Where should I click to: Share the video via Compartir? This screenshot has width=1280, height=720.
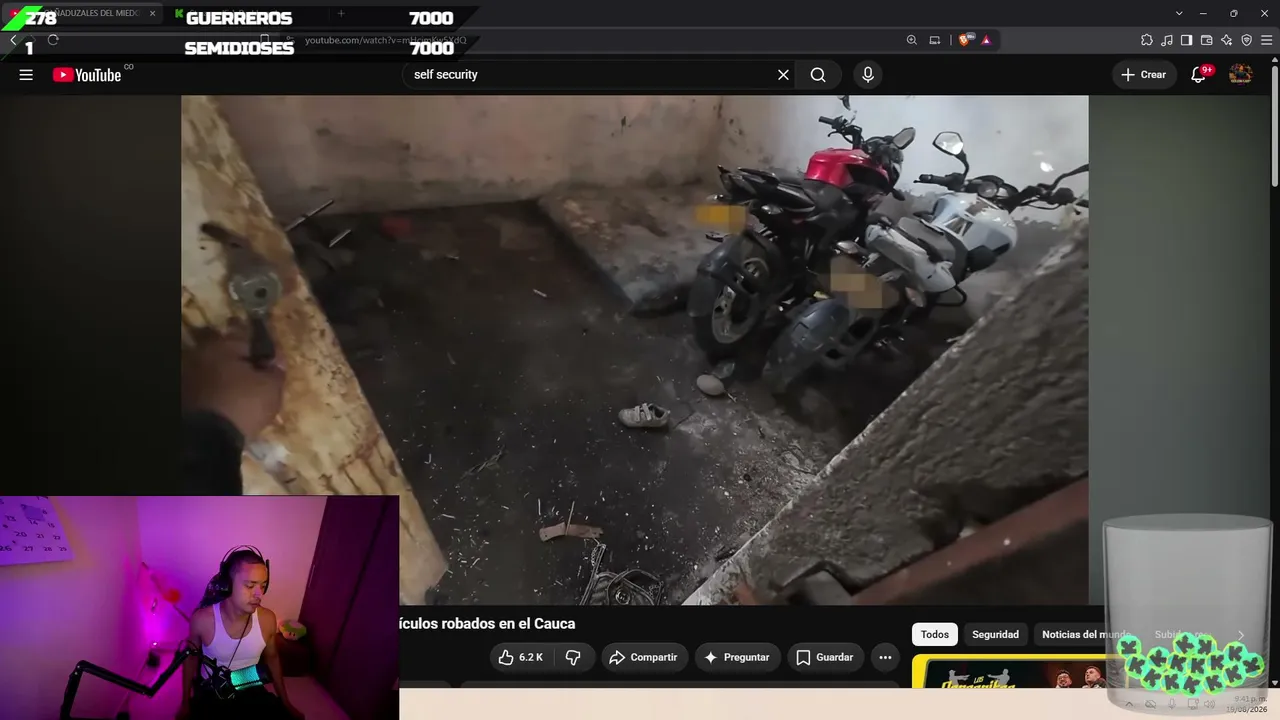[644, 657]
